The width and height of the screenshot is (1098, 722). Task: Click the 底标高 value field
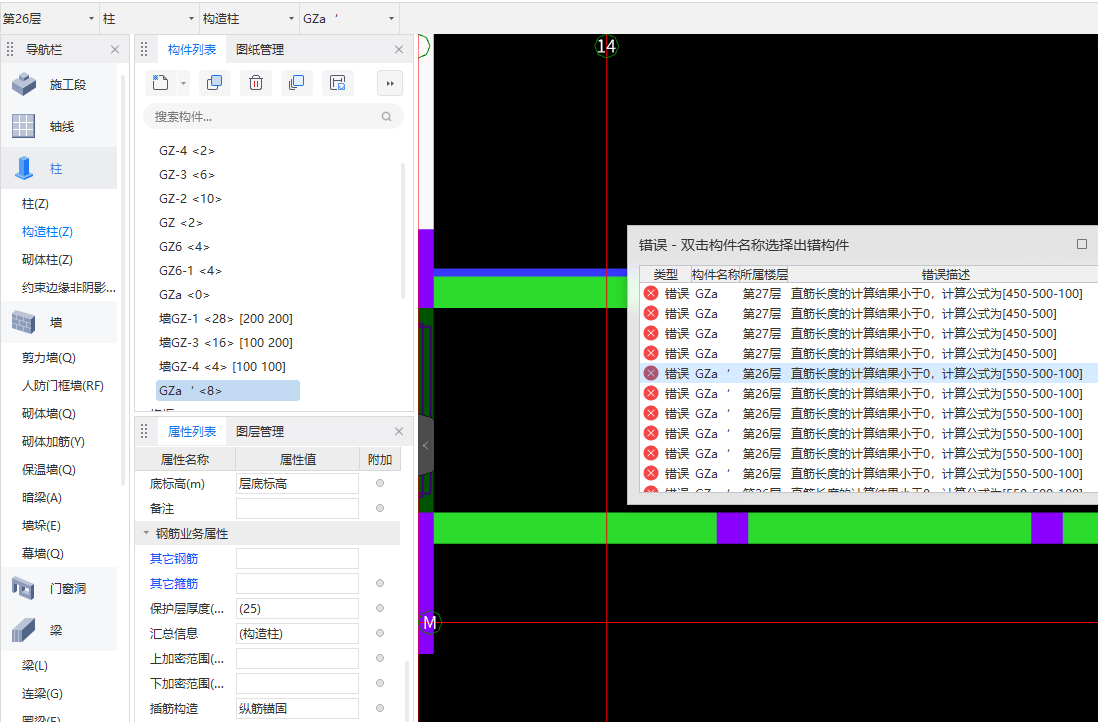coord(297,483)
